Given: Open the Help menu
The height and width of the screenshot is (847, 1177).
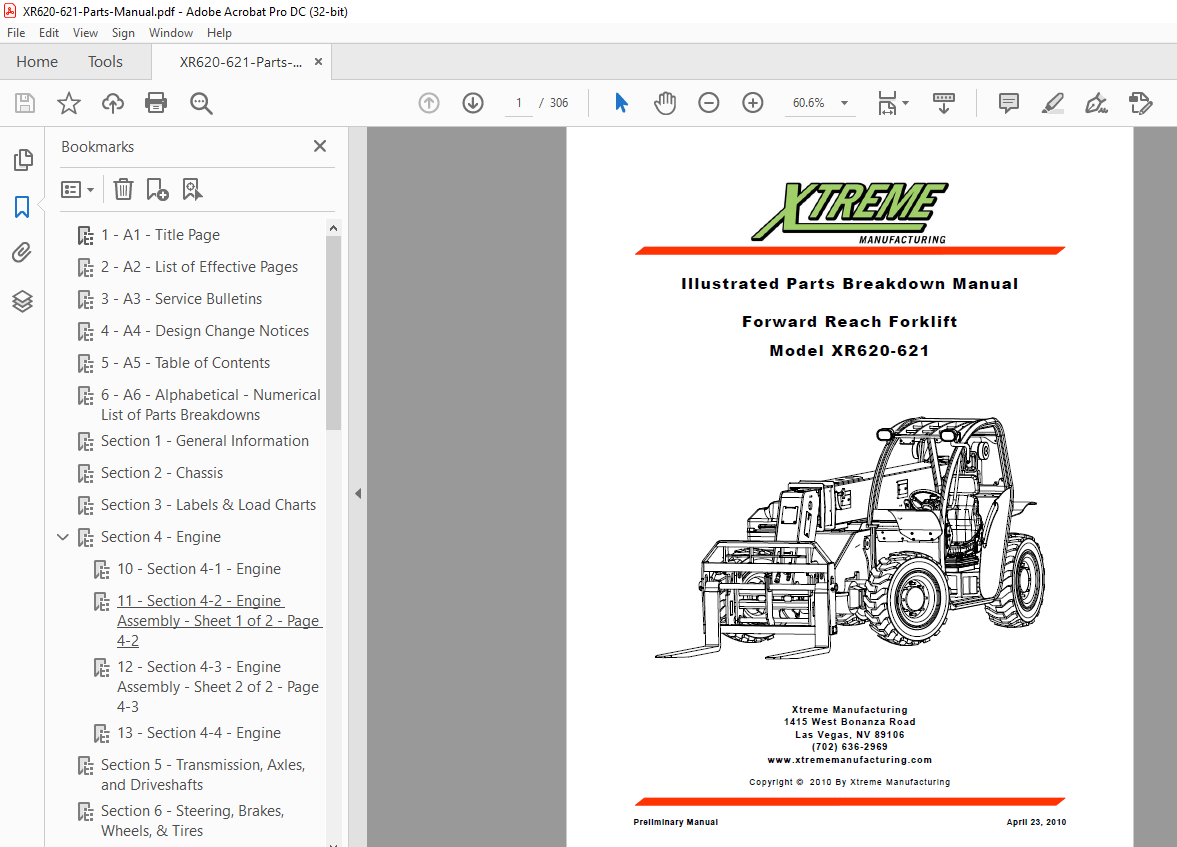Looking at the screenshot, I should pyautogui.click(x=219, y=33).
